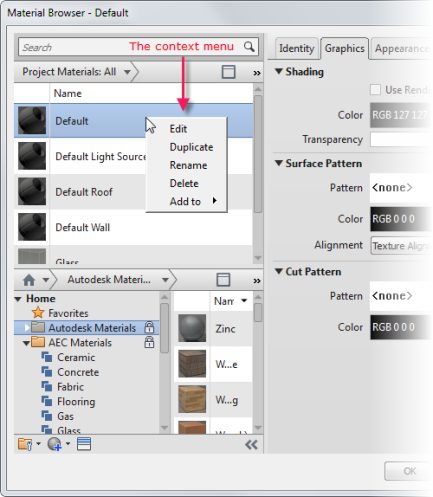
Task: Select the Zinc material thumbnail
Action: point(192,328)
